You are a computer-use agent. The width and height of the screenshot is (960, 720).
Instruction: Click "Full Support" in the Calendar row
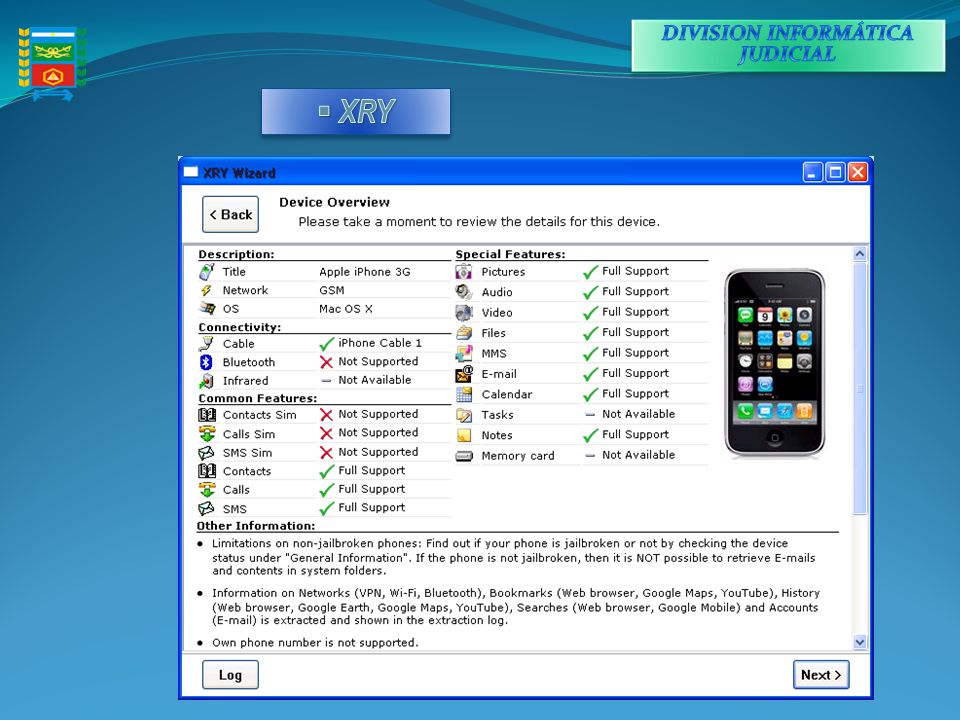pos(635,393)
